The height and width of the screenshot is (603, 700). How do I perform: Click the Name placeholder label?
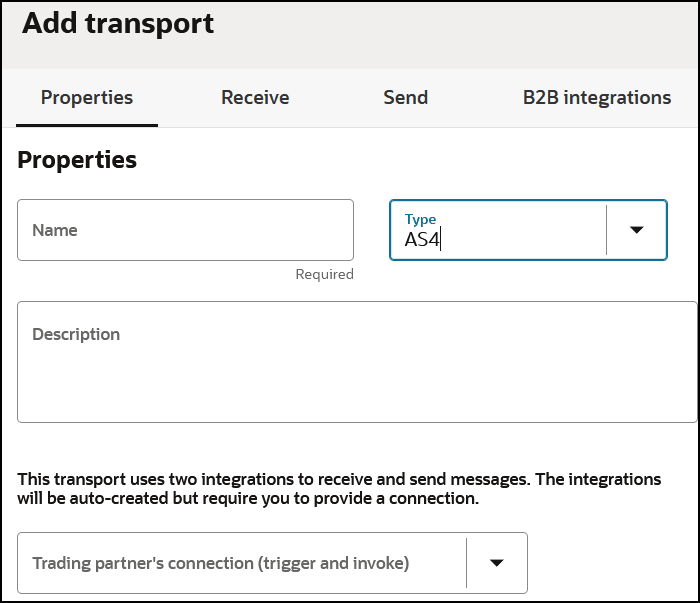(55, 230)
